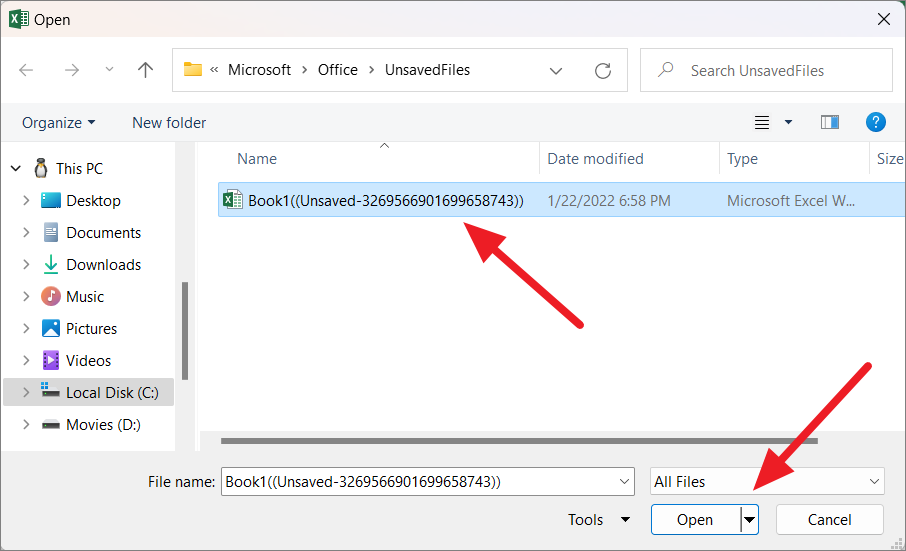
Task: Open Videos in the navigation pane
Action: pos(88,360)
